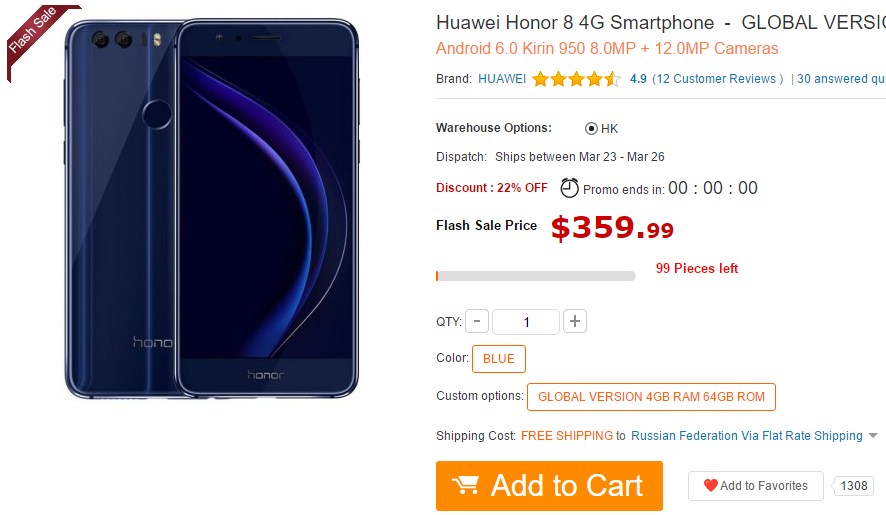The width and height of the screenshot is (886, 515).
Task: Click the red heart favorites icon
Action: (x=710, y=485)
